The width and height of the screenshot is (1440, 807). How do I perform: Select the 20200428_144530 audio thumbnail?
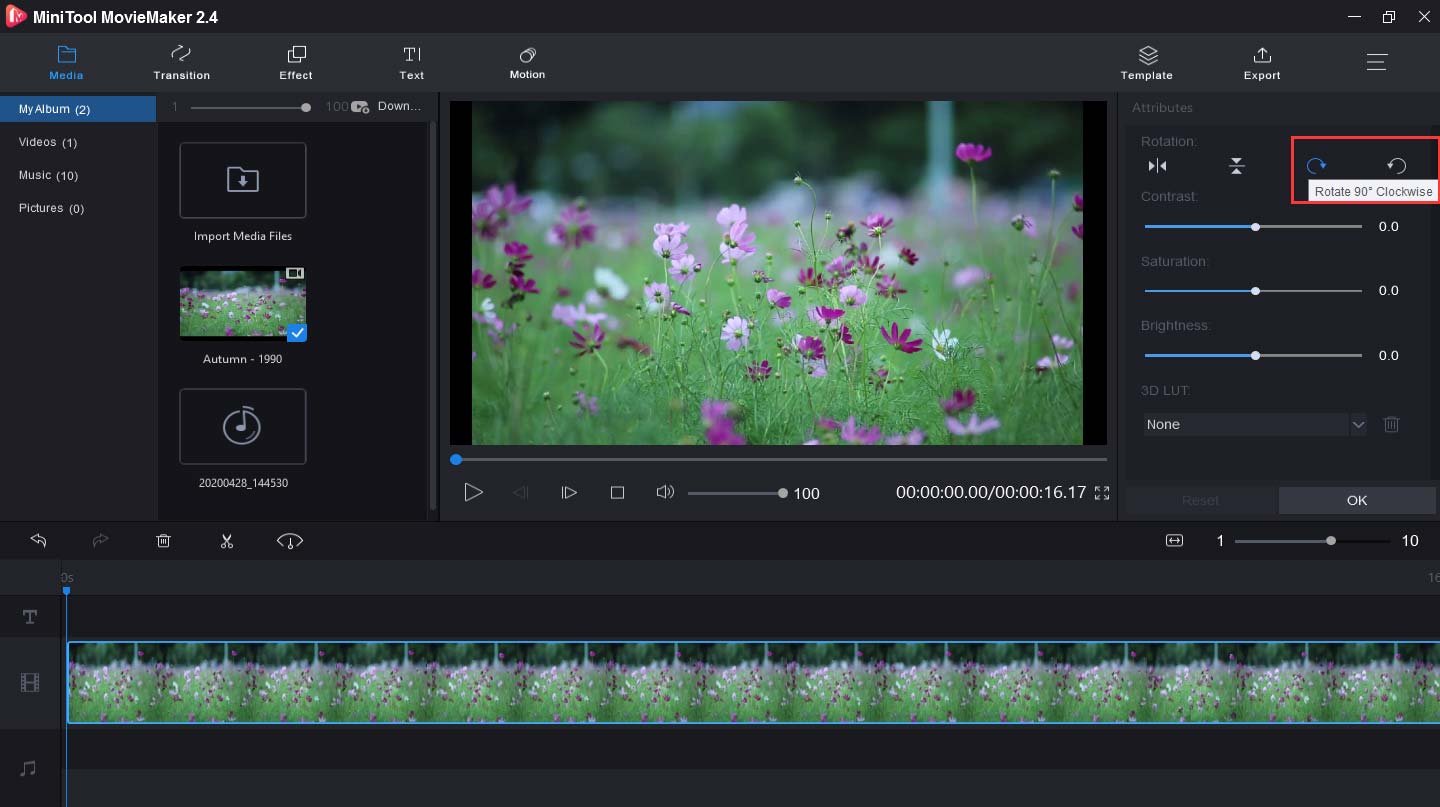243,427
